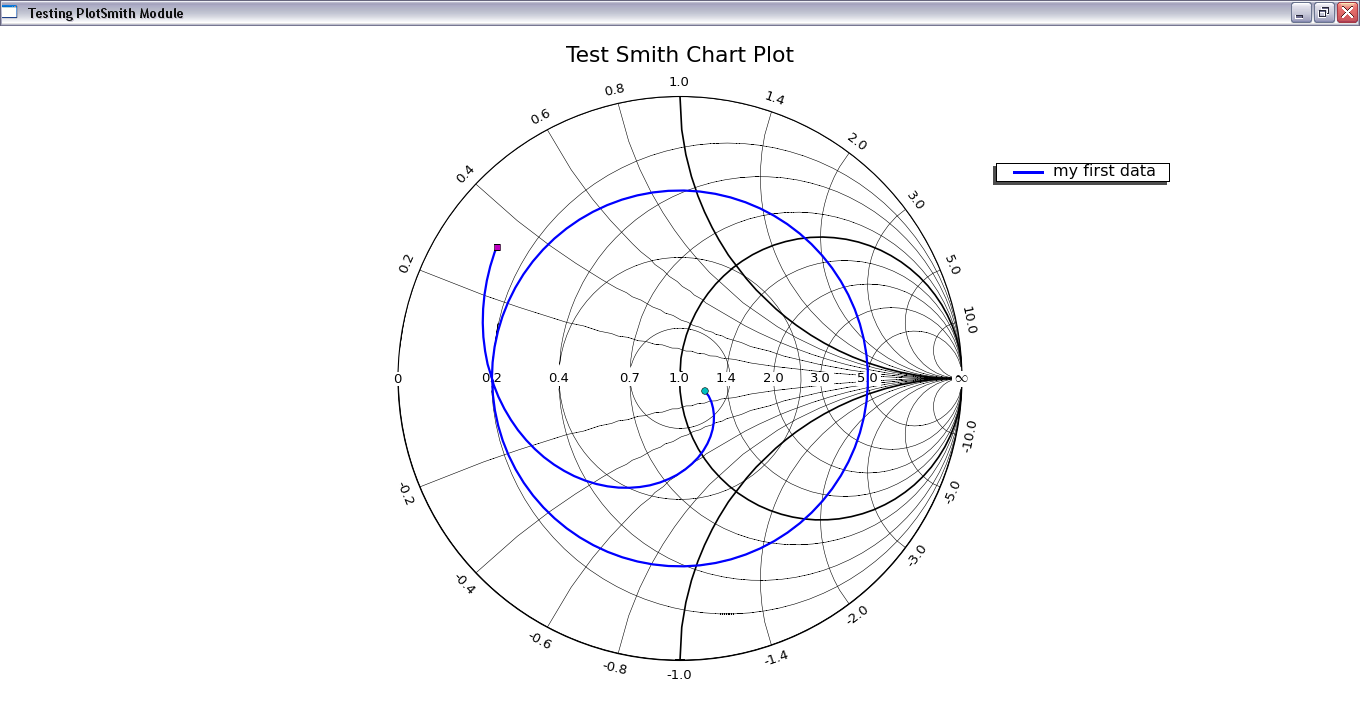Click the 10.0 label on the upper-right rim
Viewport: 1360px width, 723px height.
pyautogui.click(x=969, y=320)
